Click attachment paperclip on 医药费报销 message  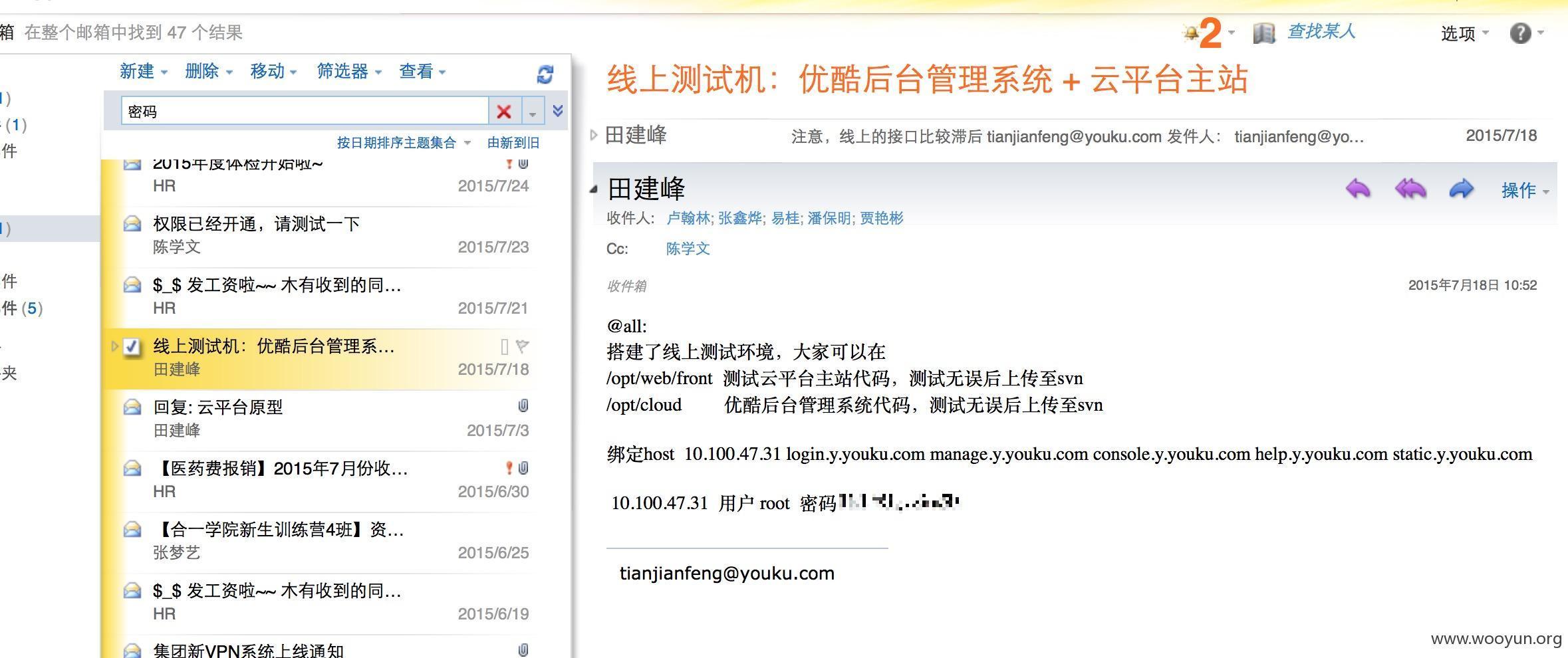[523, 468]
